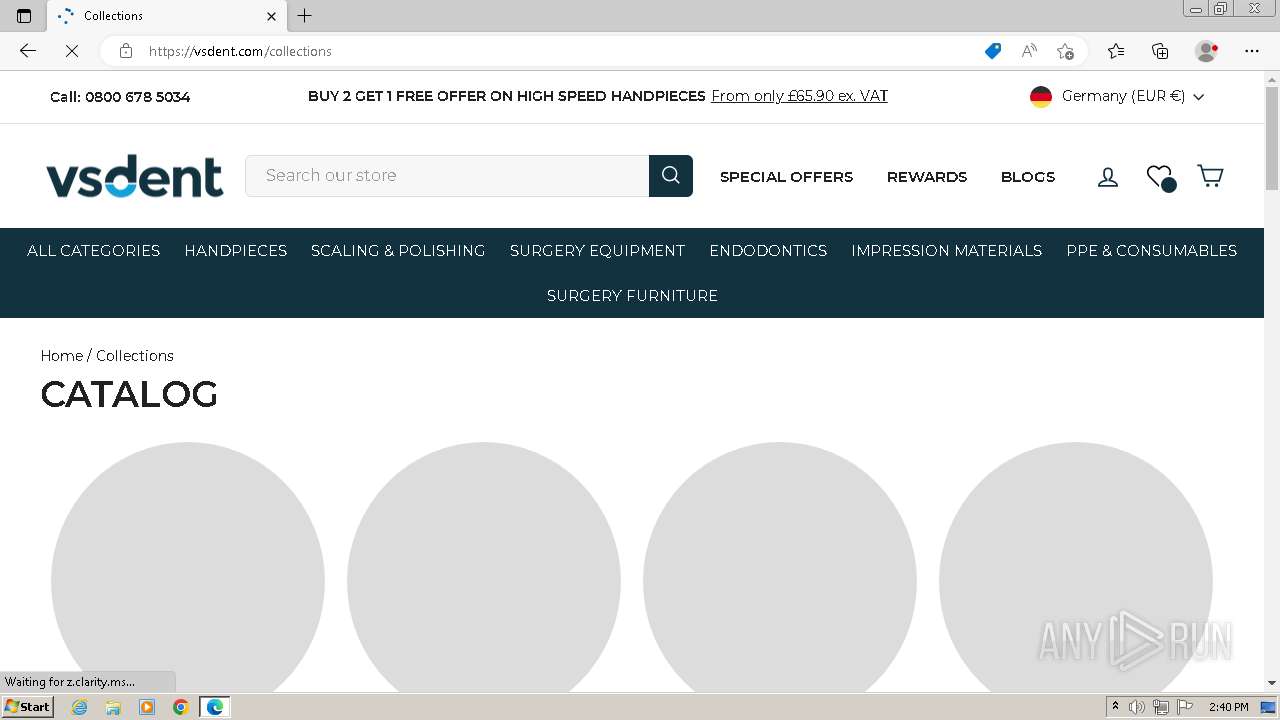Open a new browser tab
The height and width of the screenshot is (720, 1280).
305,16
